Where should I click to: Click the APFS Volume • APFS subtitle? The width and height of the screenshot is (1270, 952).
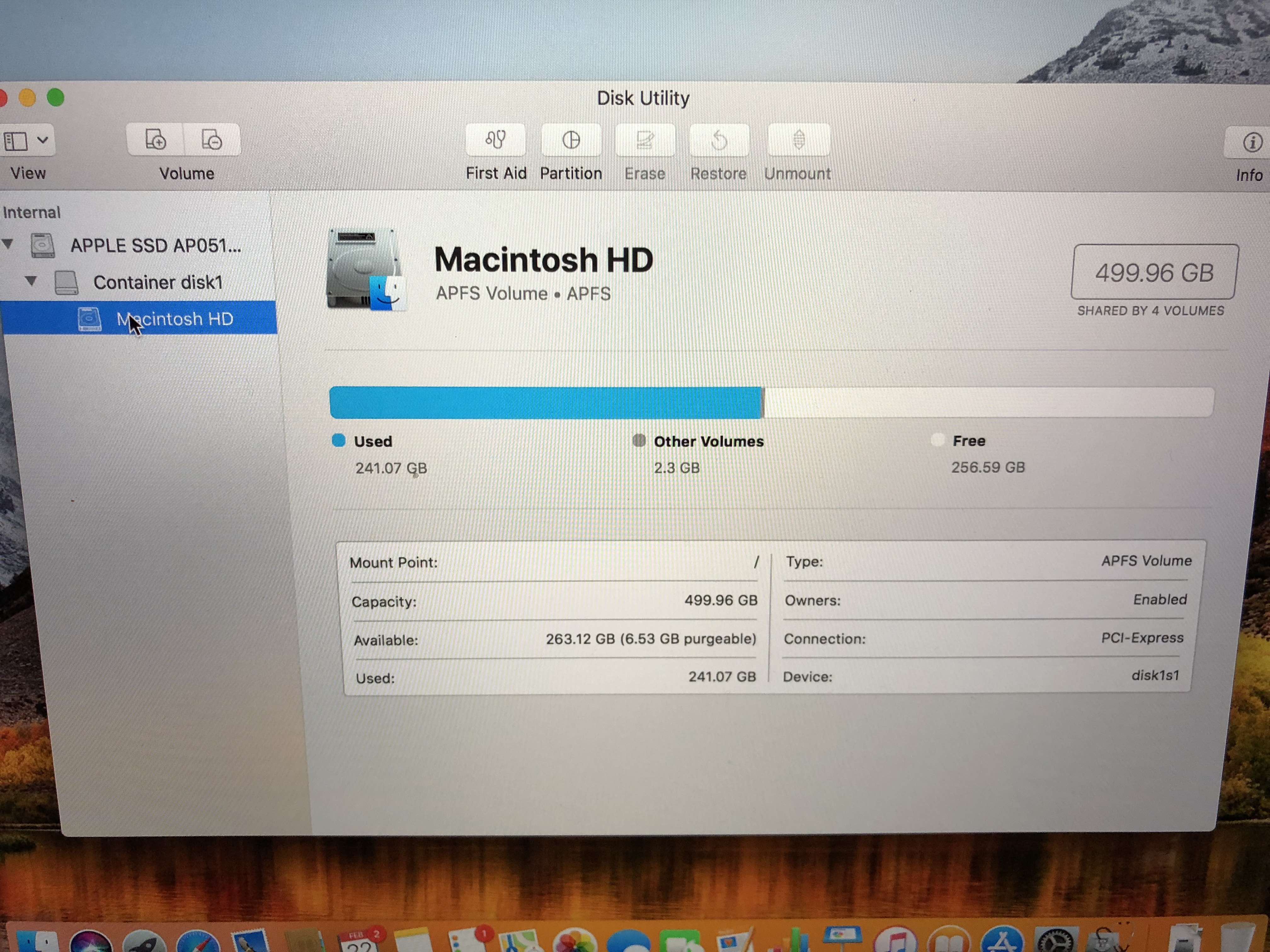tap(523, 293)
